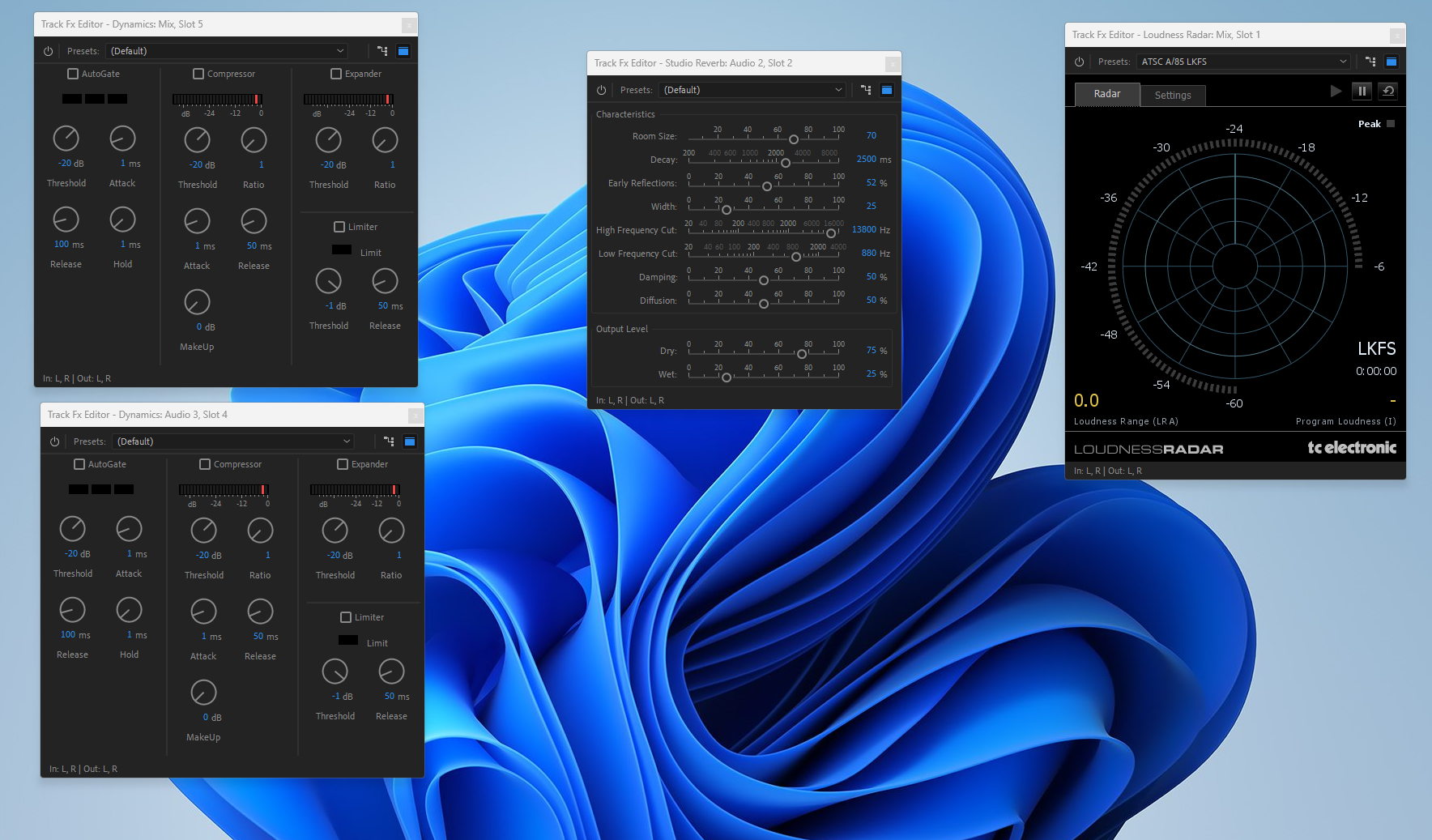
Task: Select the Radar tab
Action: (1106, 94)
